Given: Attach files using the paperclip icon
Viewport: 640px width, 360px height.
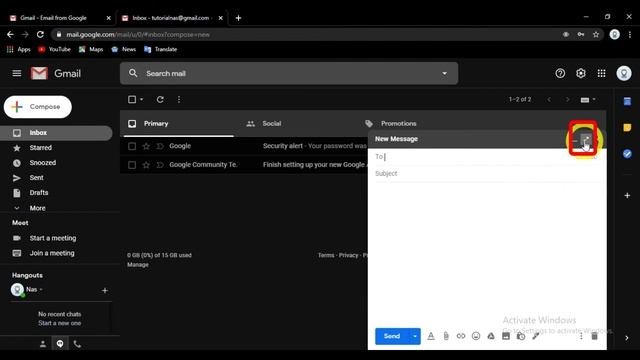Looking at the screenshot, I should click(x=446, y=336).
